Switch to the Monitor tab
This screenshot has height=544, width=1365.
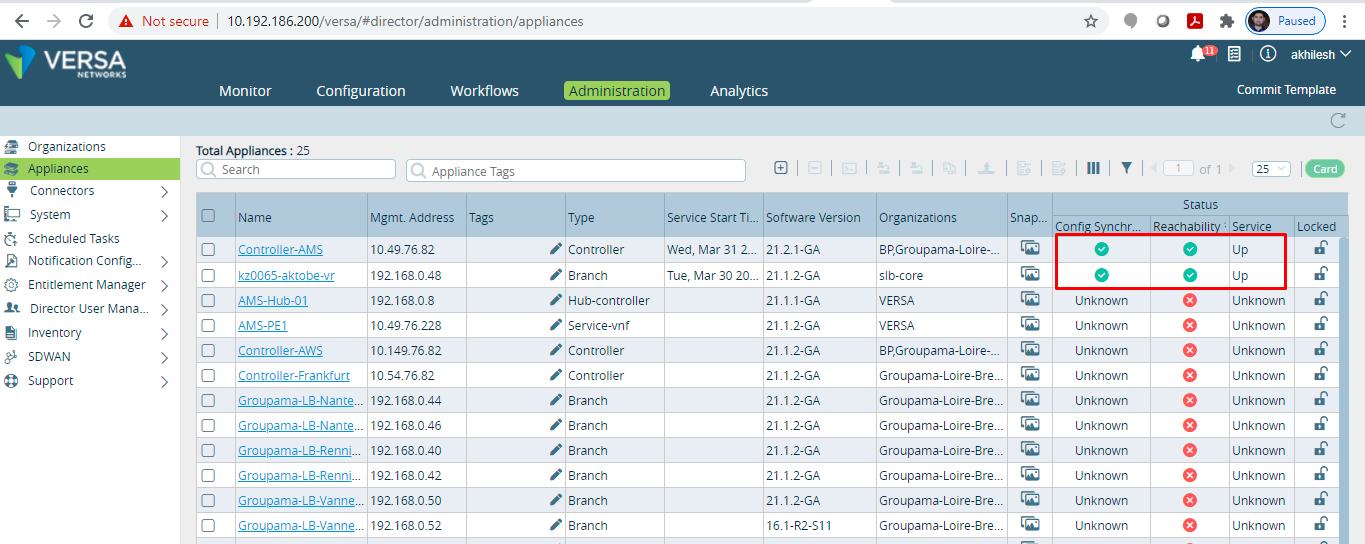click(245, 91)
